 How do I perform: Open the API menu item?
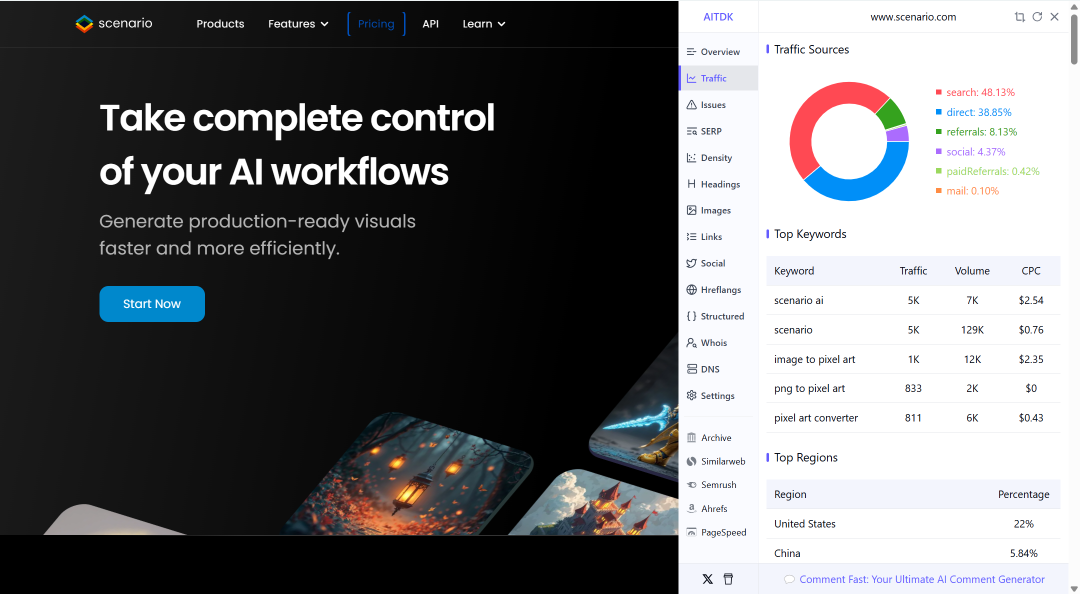430,24
